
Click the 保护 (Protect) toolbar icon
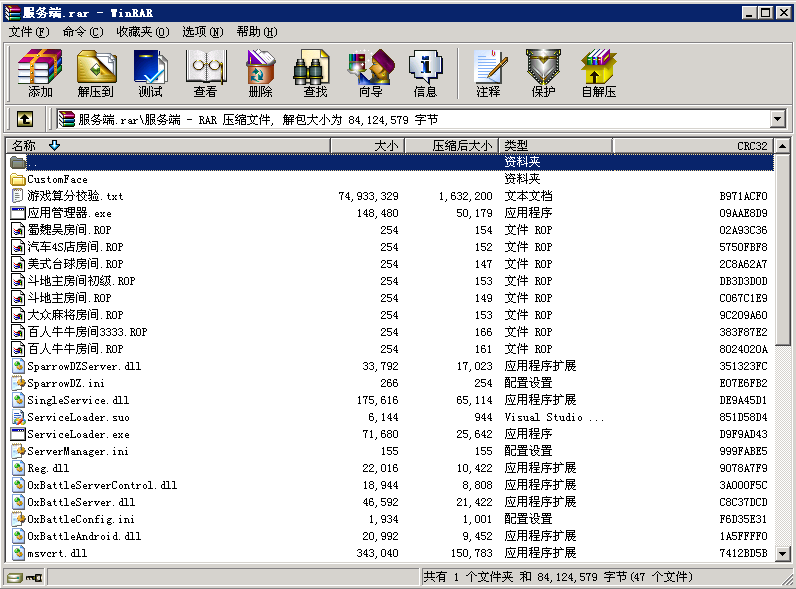click(x=543, y=73)
